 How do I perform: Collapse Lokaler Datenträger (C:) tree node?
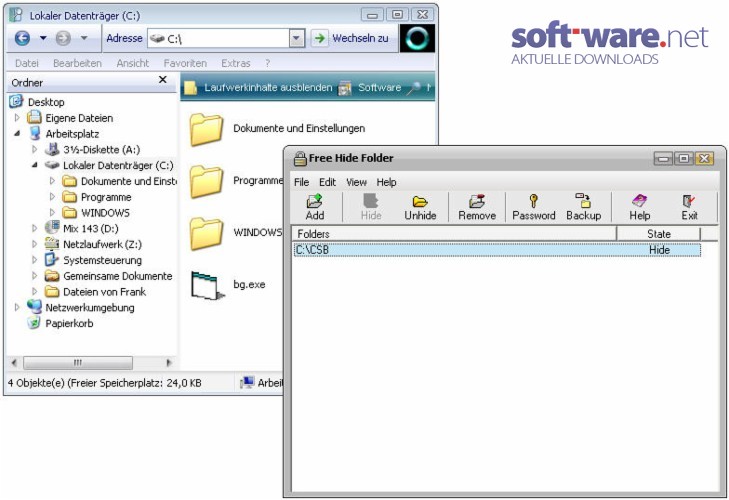tap(35, 165)
